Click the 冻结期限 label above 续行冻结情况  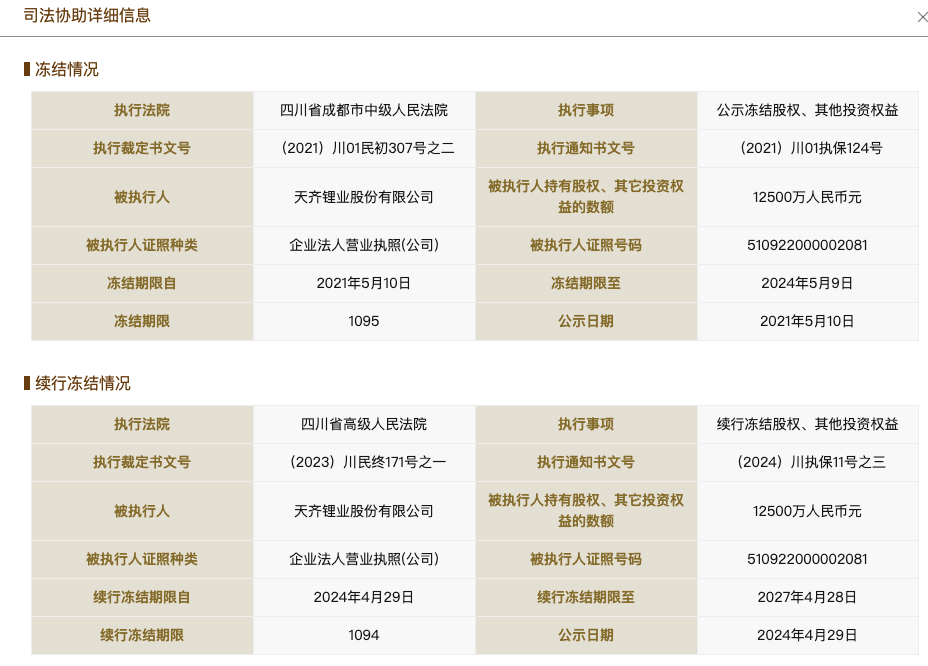coord(142,321)
